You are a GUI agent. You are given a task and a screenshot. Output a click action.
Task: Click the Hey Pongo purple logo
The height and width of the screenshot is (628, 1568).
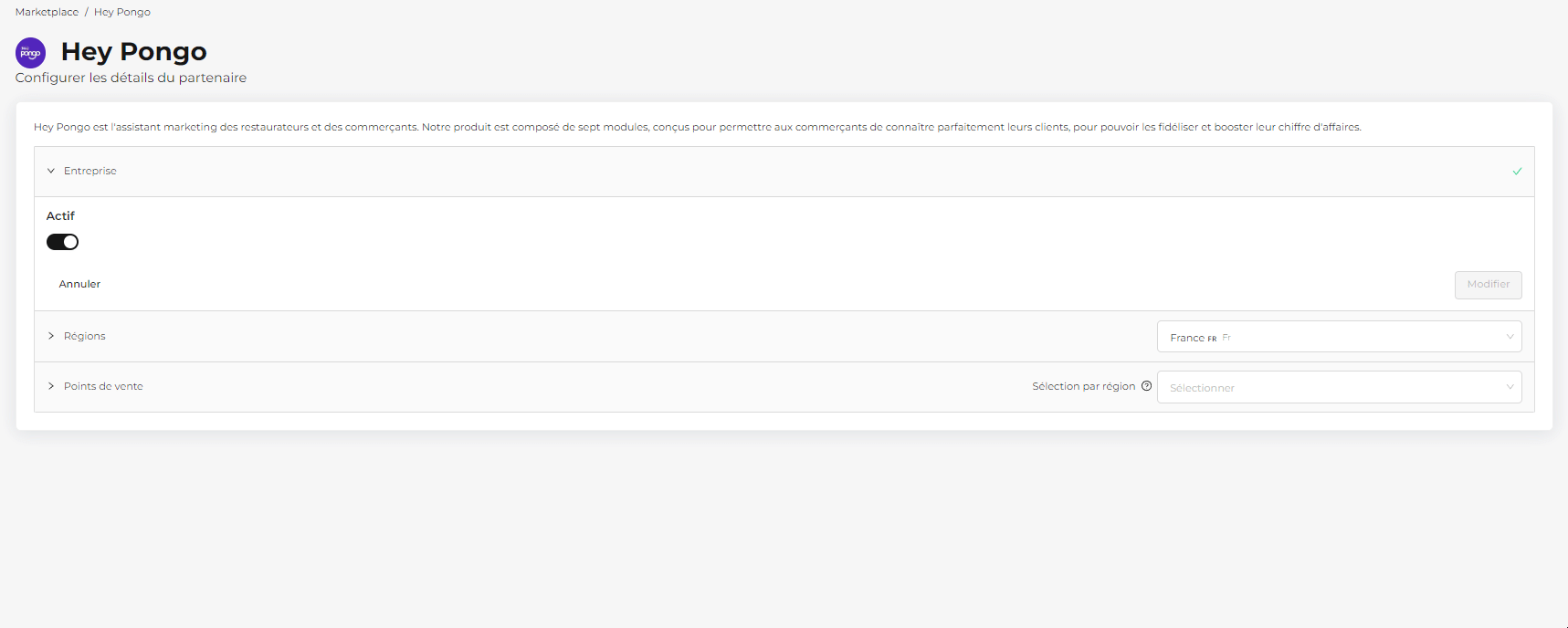[31, 53]
